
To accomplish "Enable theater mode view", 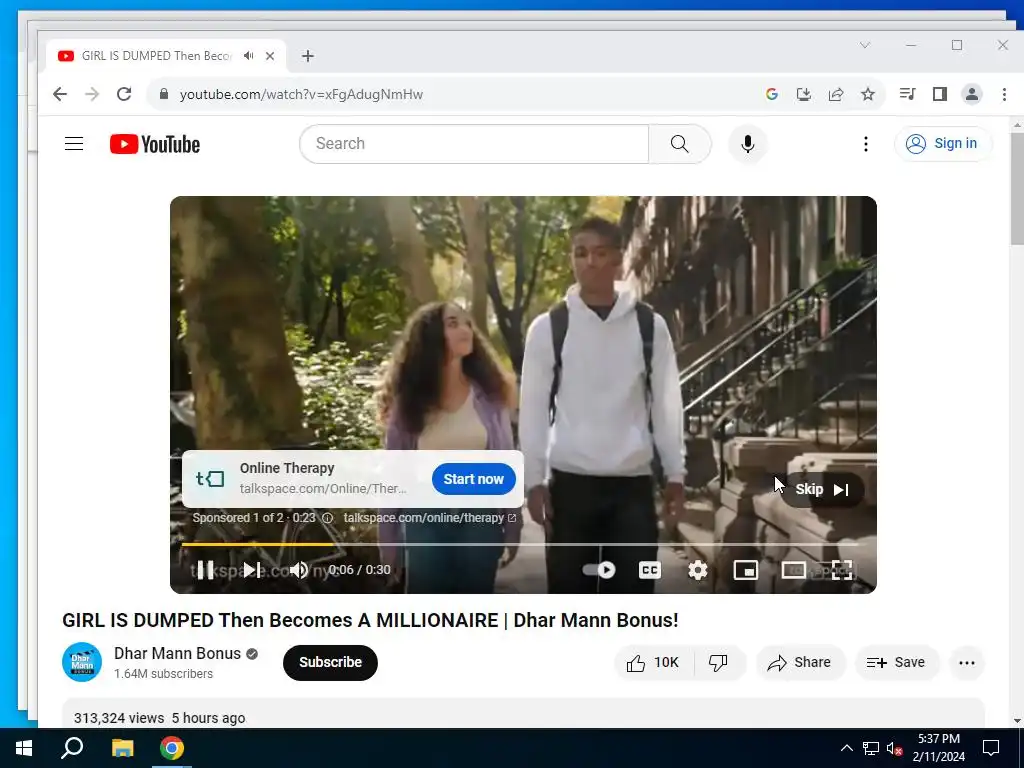I will [x=793, y=570].
